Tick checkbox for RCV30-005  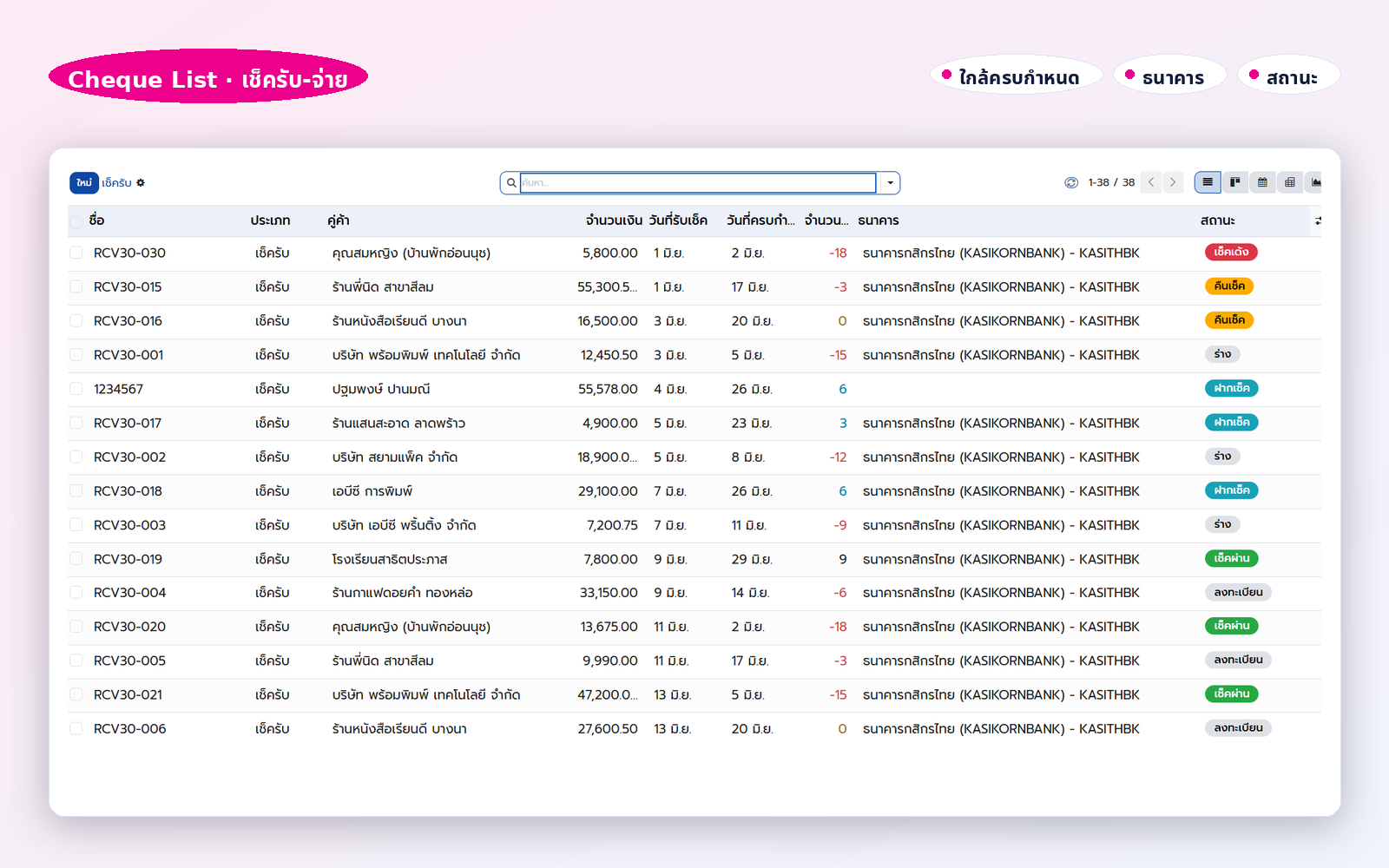click(76, 661)
